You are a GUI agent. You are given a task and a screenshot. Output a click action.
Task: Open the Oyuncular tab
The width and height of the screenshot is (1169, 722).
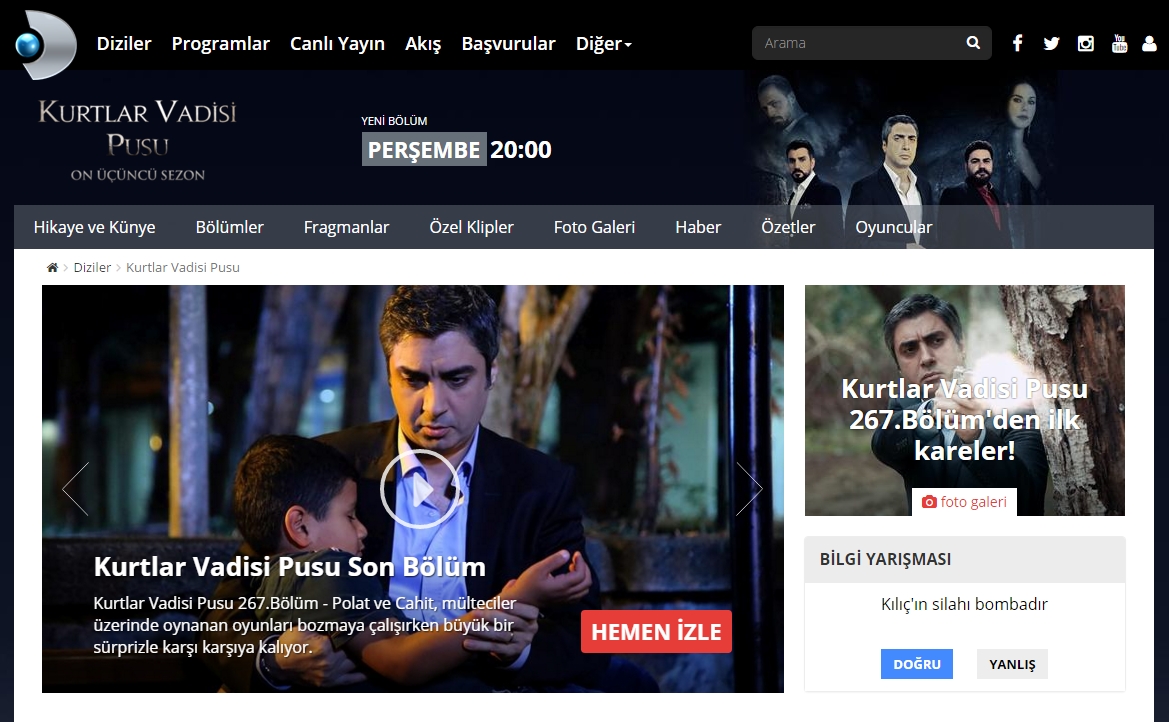(893, 227)
